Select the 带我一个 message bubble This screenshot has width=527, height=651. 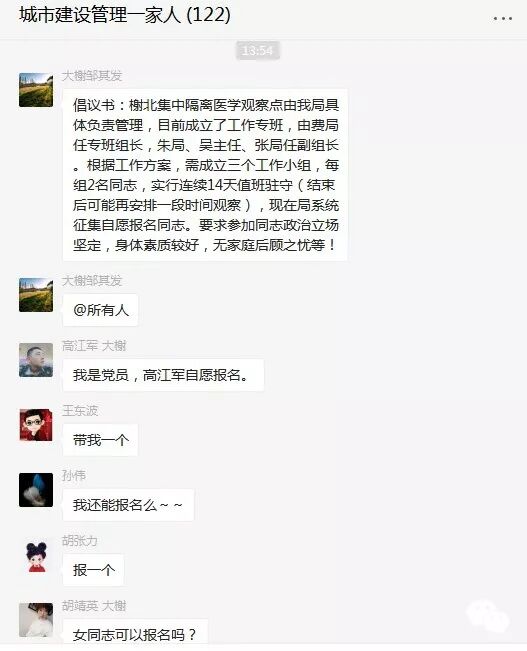(x=100, y=440)
